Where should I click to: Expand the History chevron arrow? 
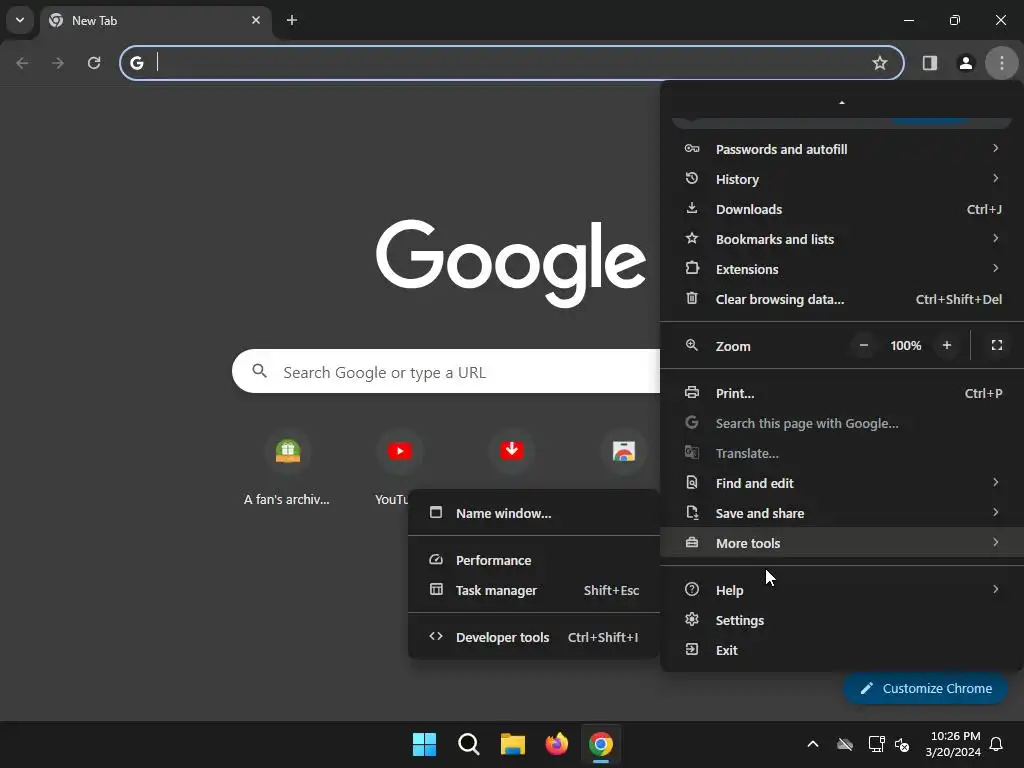coord(995,178)
